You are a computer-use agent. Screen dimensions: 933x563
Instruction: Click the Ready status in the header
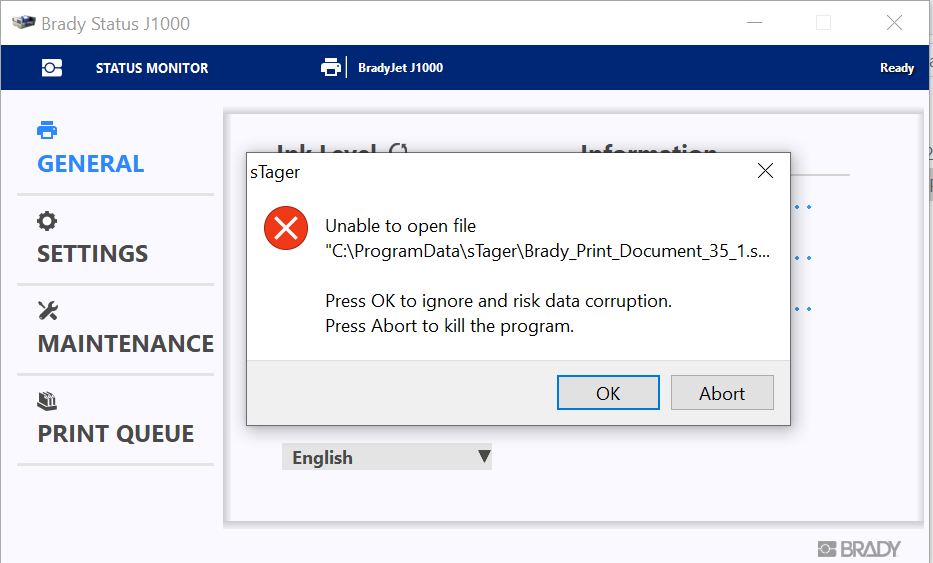click(896, 68)
